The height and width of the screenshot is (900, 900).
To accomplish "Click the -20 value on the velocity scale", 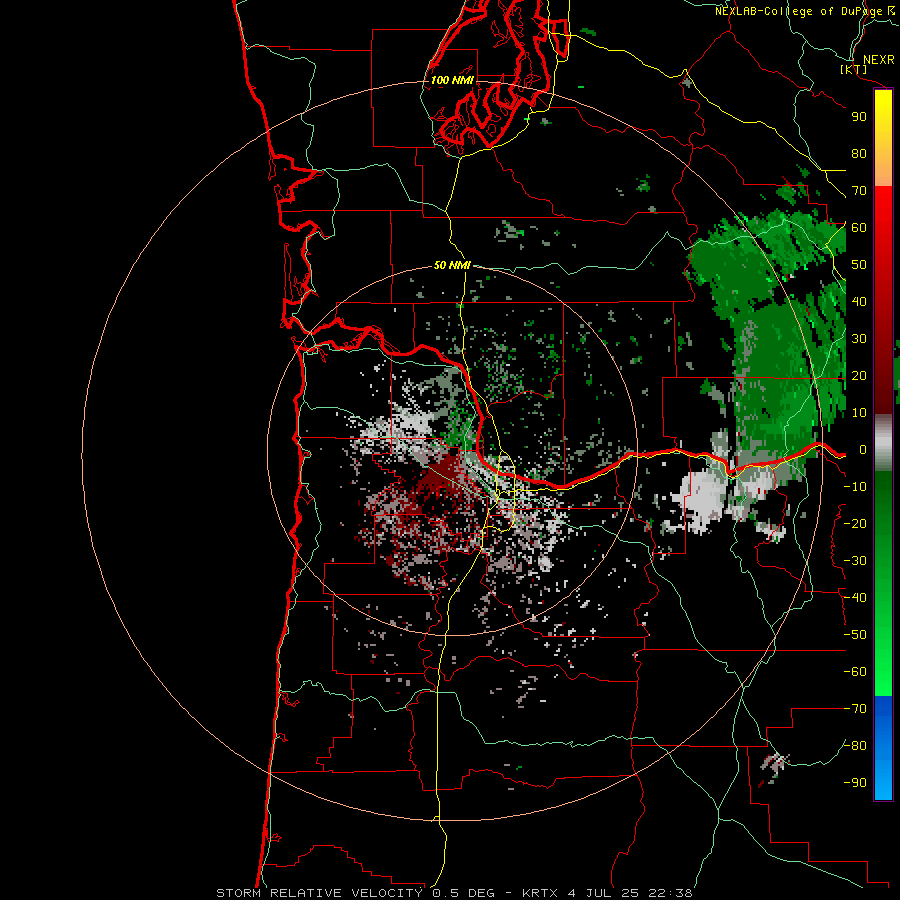I will (855, 523).
